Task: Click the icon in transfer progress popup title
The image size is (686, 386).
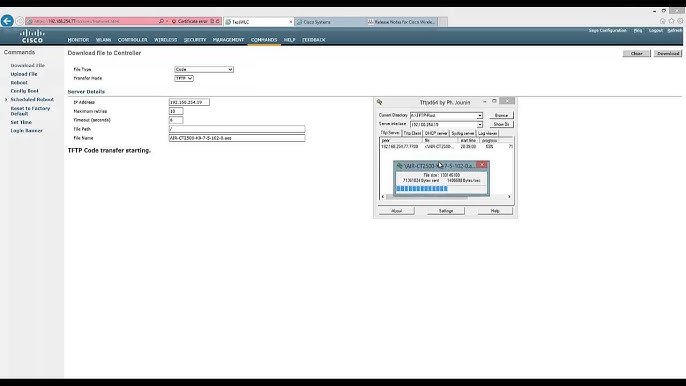Action: [399, 166]
